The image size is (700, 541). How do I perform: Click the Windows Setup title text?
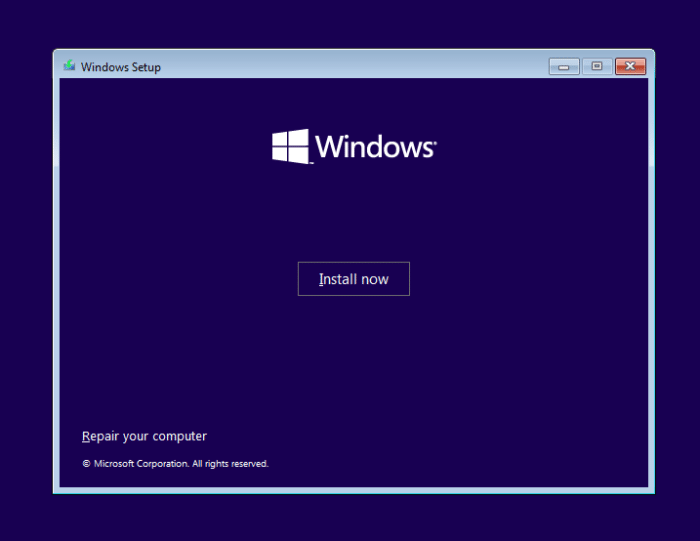click(121, 67)
